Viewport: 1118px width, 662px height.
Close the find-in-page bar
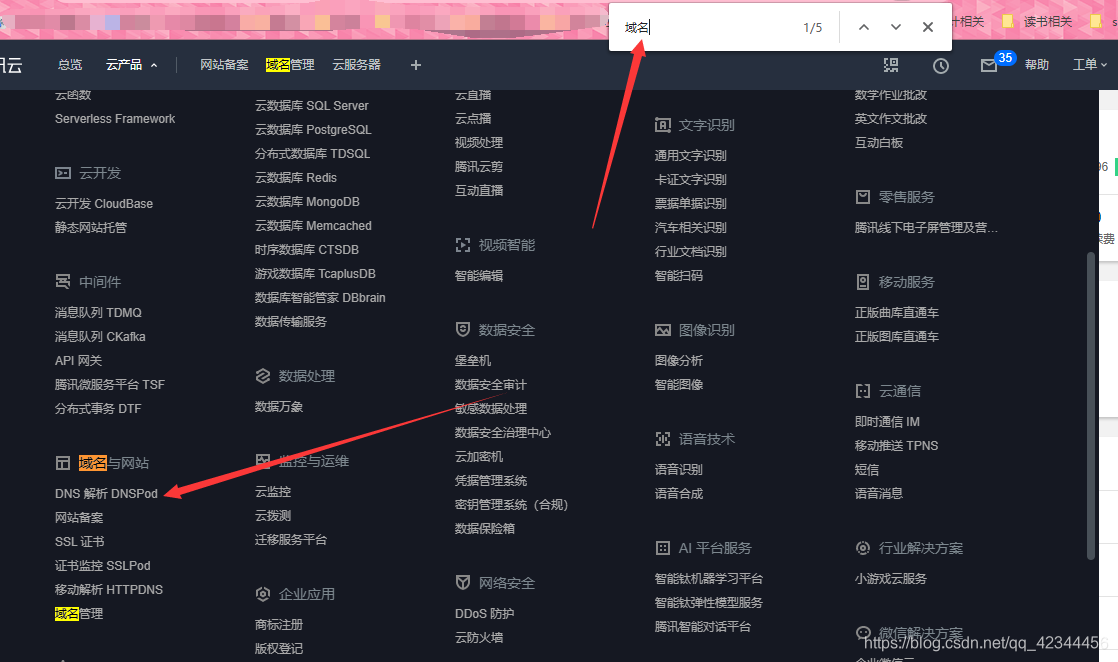tap(928, 27)
